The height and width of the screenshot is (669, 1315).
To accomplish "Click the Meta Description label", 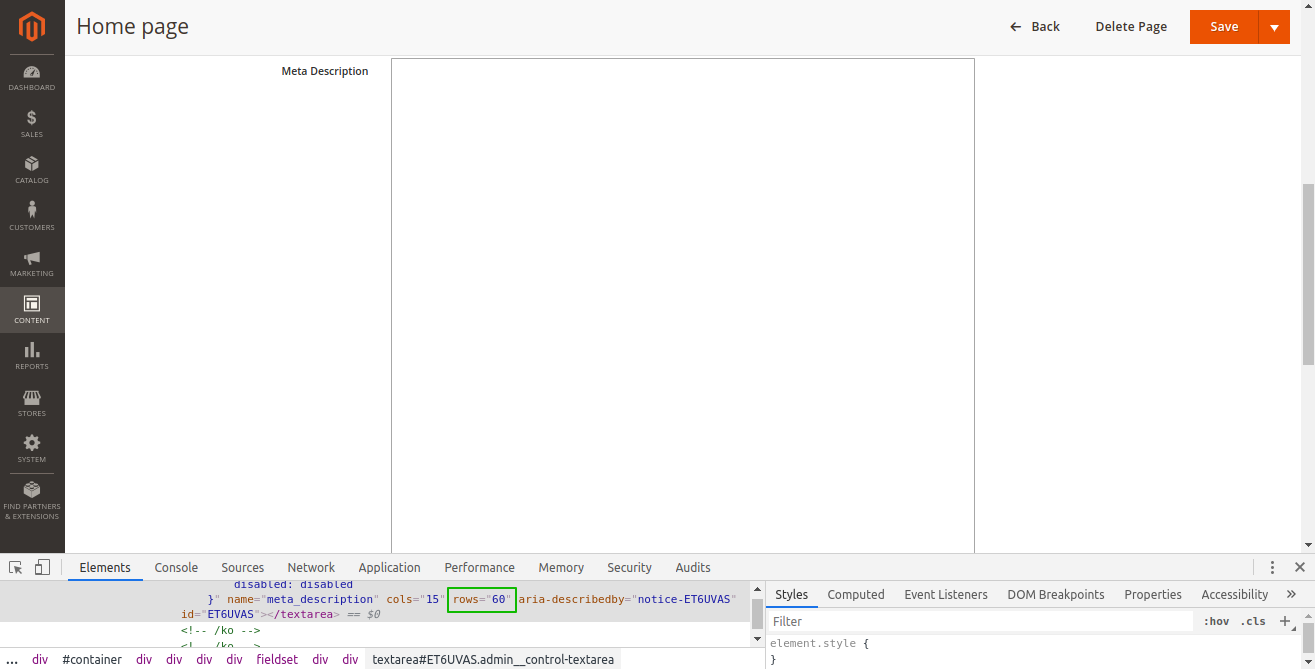I will coord(325,71).
